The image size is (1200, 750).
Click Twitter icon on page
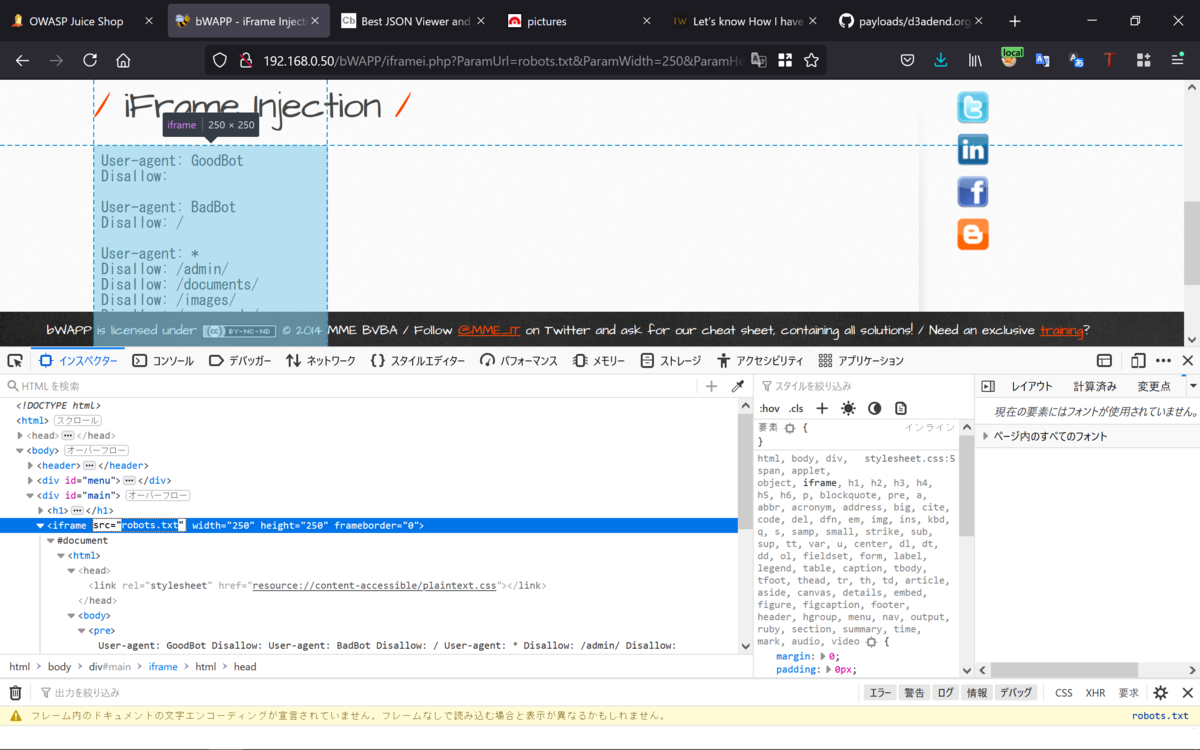pos(972,108)
